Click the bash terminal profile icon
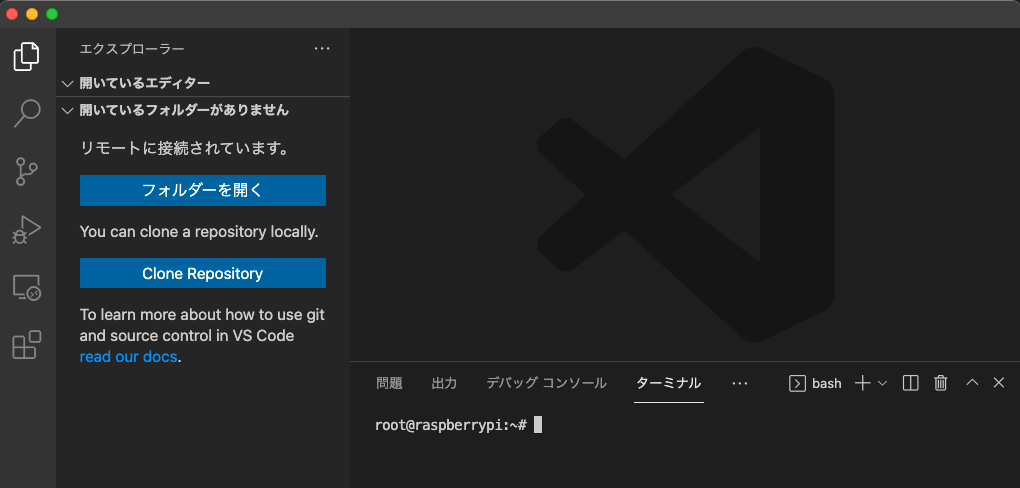This screenshot has height=488, width=1020. coord(798,383)
